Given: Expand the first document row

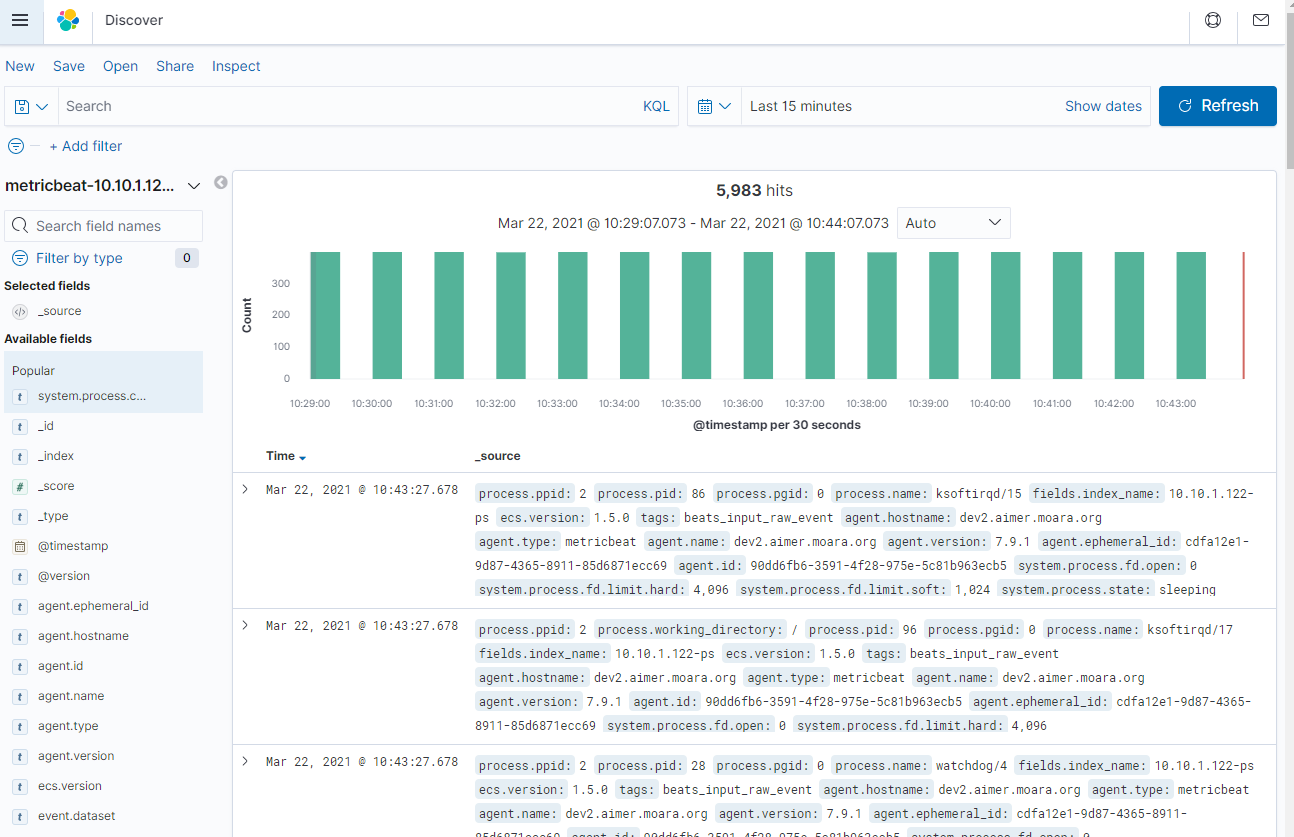Looking at the screenshot, I should click(x=245, y=489).
